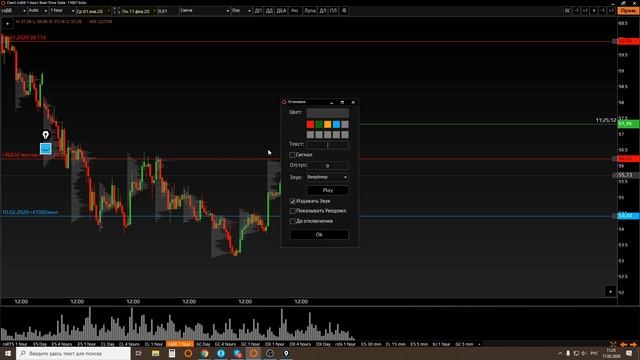Click the ДД toolbar button
640x360 pixels.
269,11
